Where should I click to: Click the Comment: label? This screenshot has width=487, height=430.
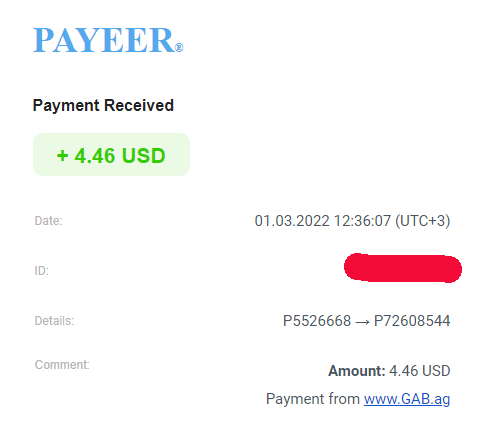[x=62, y=365]
